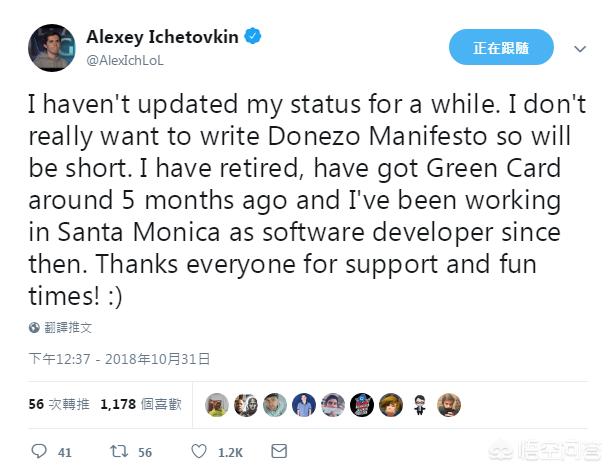Expand the tweet options chevron menu
Image resolution: width=613 pixels, height=472 pixels.
(579, 48)
